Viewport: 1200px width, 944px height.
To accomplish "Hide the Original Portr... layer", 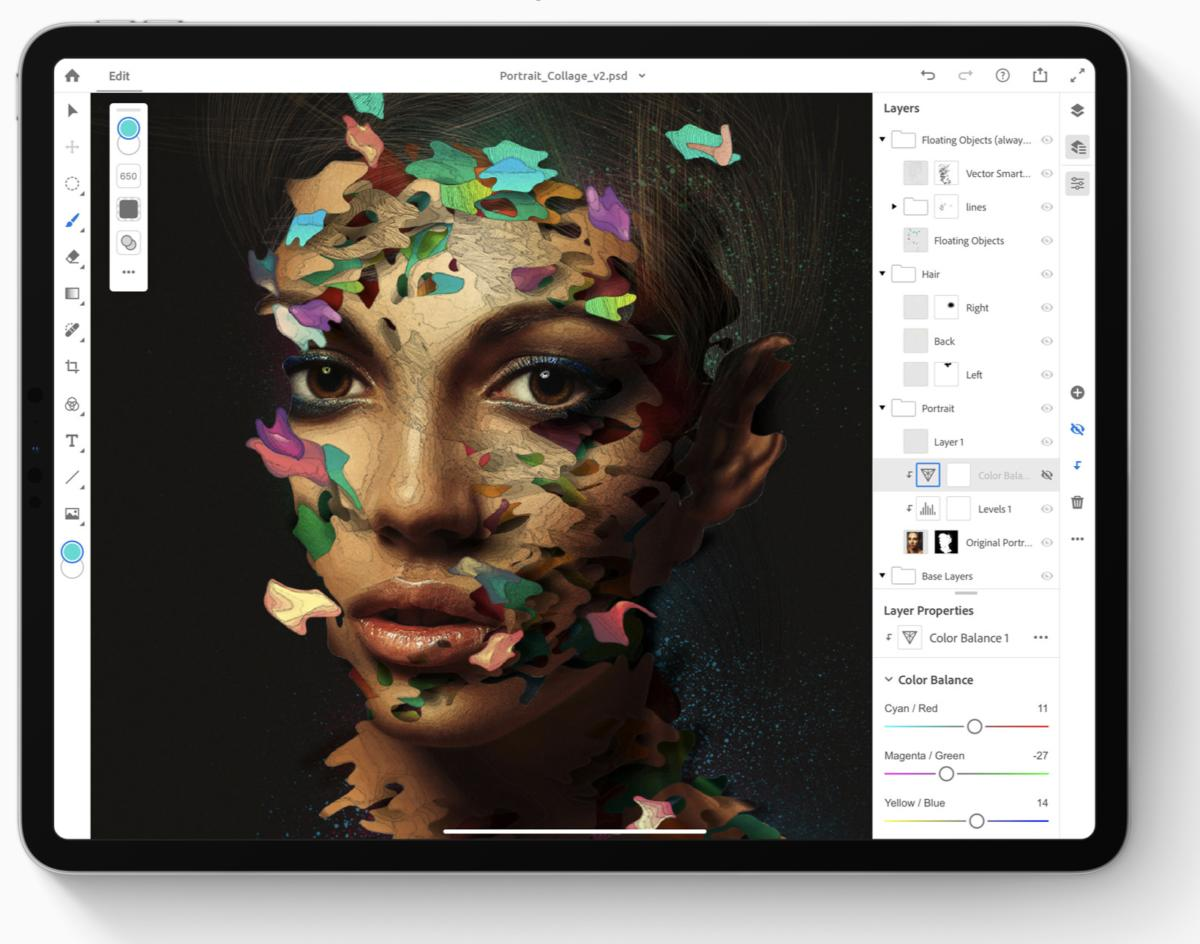I will (x=1047, y=542).
